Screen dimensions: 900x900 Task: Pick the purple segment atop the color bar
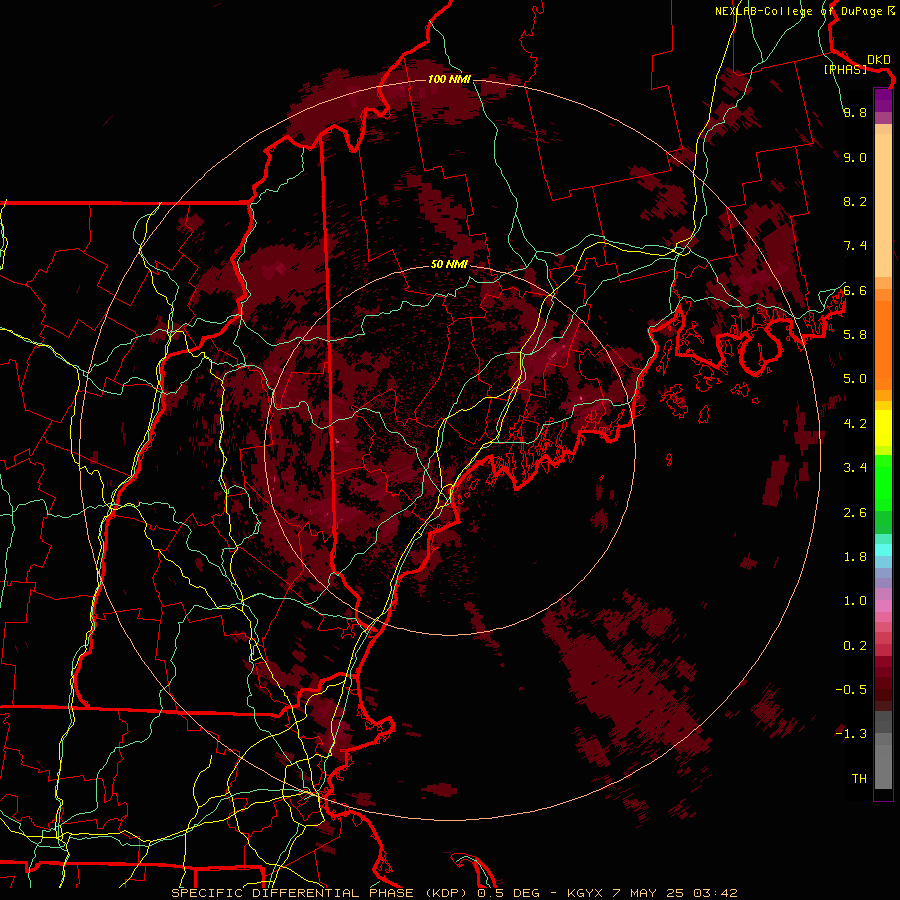(883, 100)
